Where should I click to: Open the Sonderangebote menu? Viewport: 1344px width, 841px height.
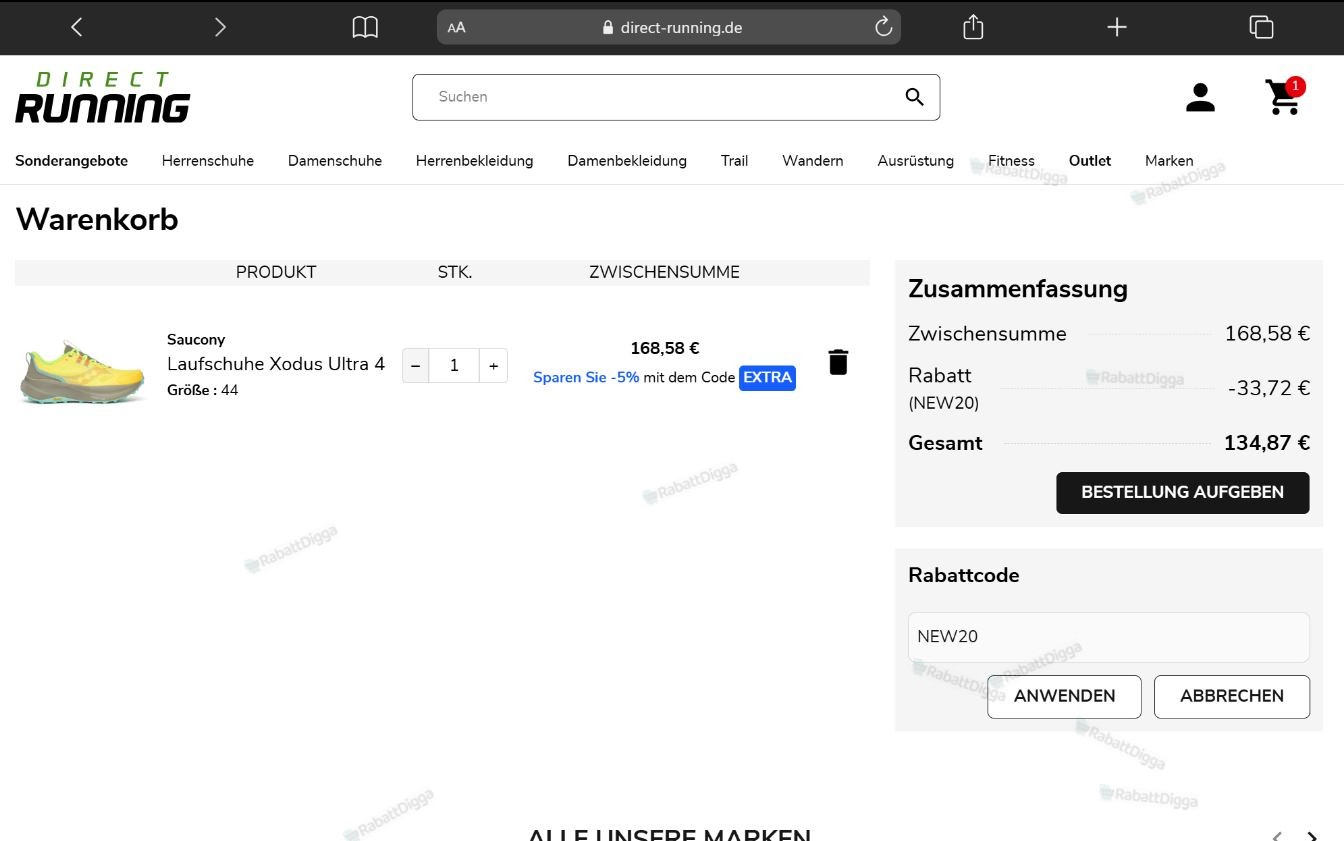coord(71,161)
